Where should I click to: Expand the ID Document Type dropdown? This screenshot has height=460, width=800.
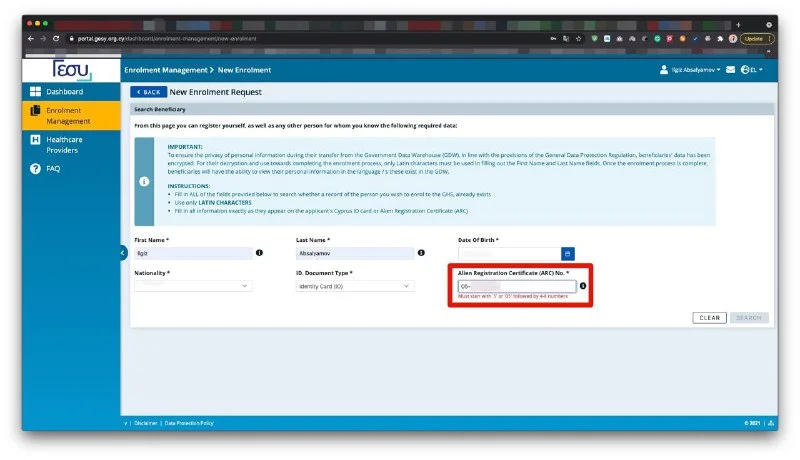tap(355, 286)
